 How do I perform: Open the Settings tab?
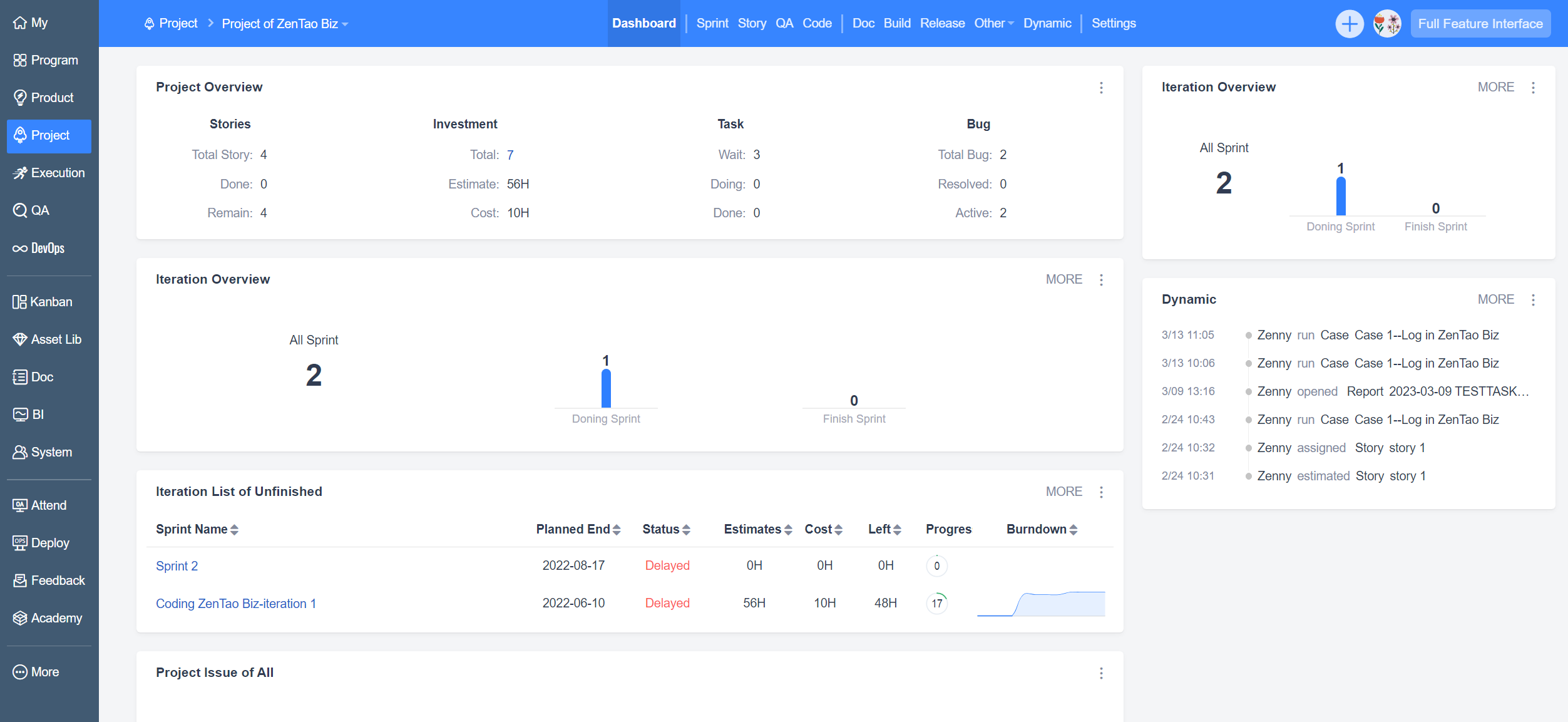1114,23
